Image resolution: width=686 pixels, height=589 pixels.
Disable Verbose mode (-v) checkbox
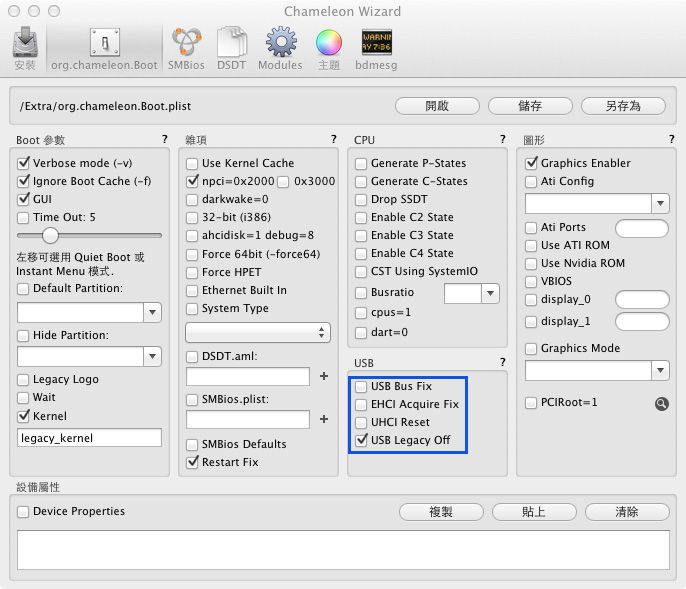tap(23, 164)
